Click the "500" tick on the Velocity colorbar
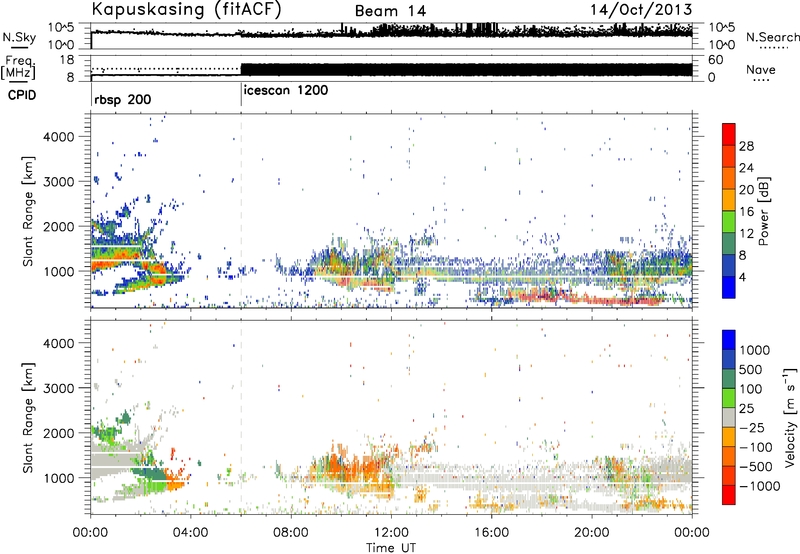800x554 pixels. click(x=751, y=369)
